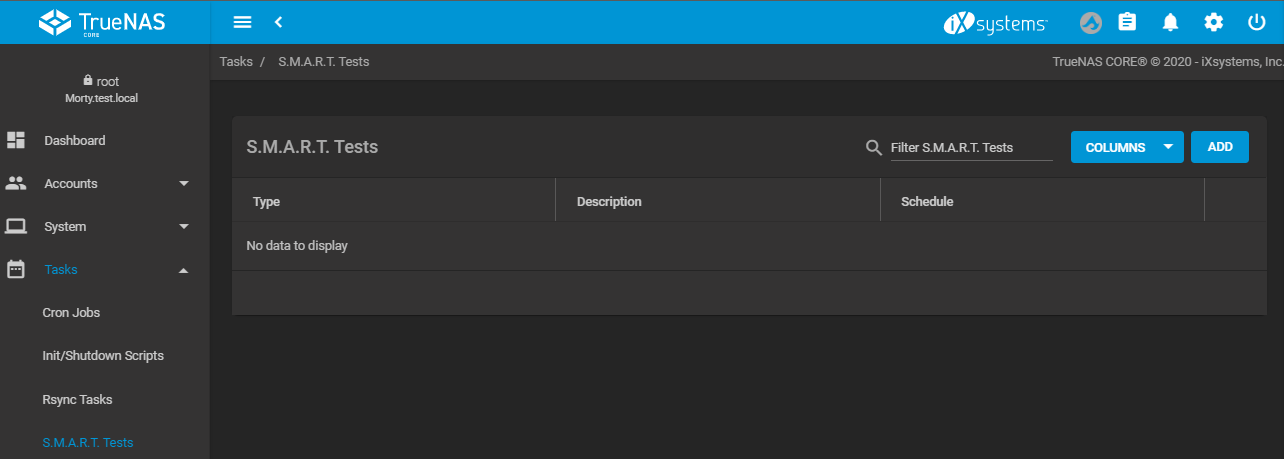Click the System label in sidebar
The height and width of the screenshot is (459, 1284).
pyautogui.click(x=65, y=226)
